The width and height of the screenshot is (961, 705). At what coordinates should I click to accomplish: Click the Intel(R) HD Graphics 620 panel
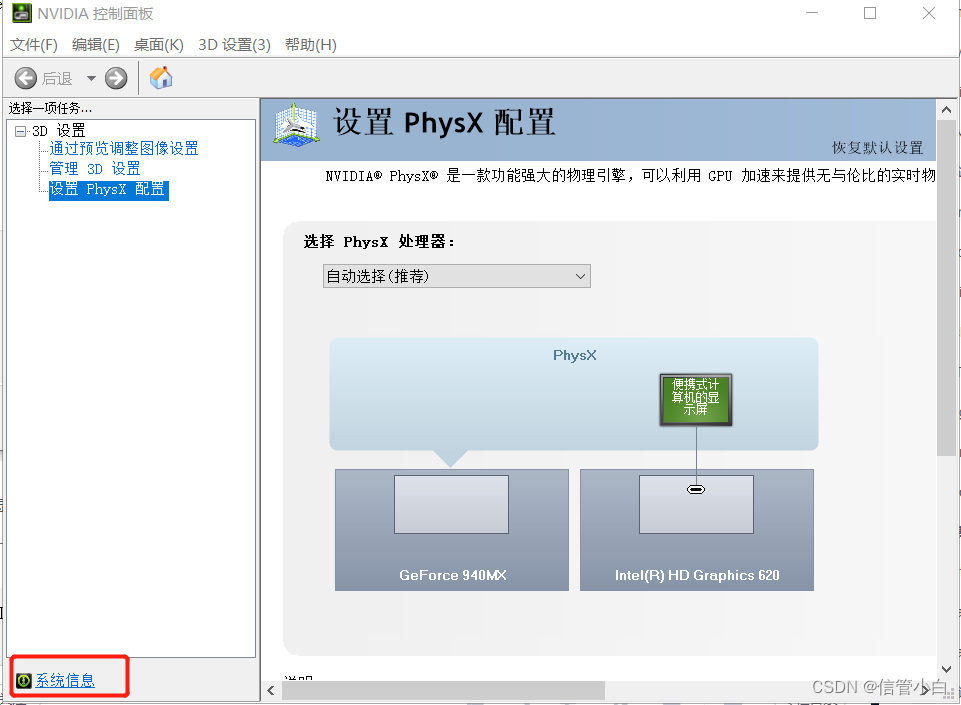click(x=697, y=530)
